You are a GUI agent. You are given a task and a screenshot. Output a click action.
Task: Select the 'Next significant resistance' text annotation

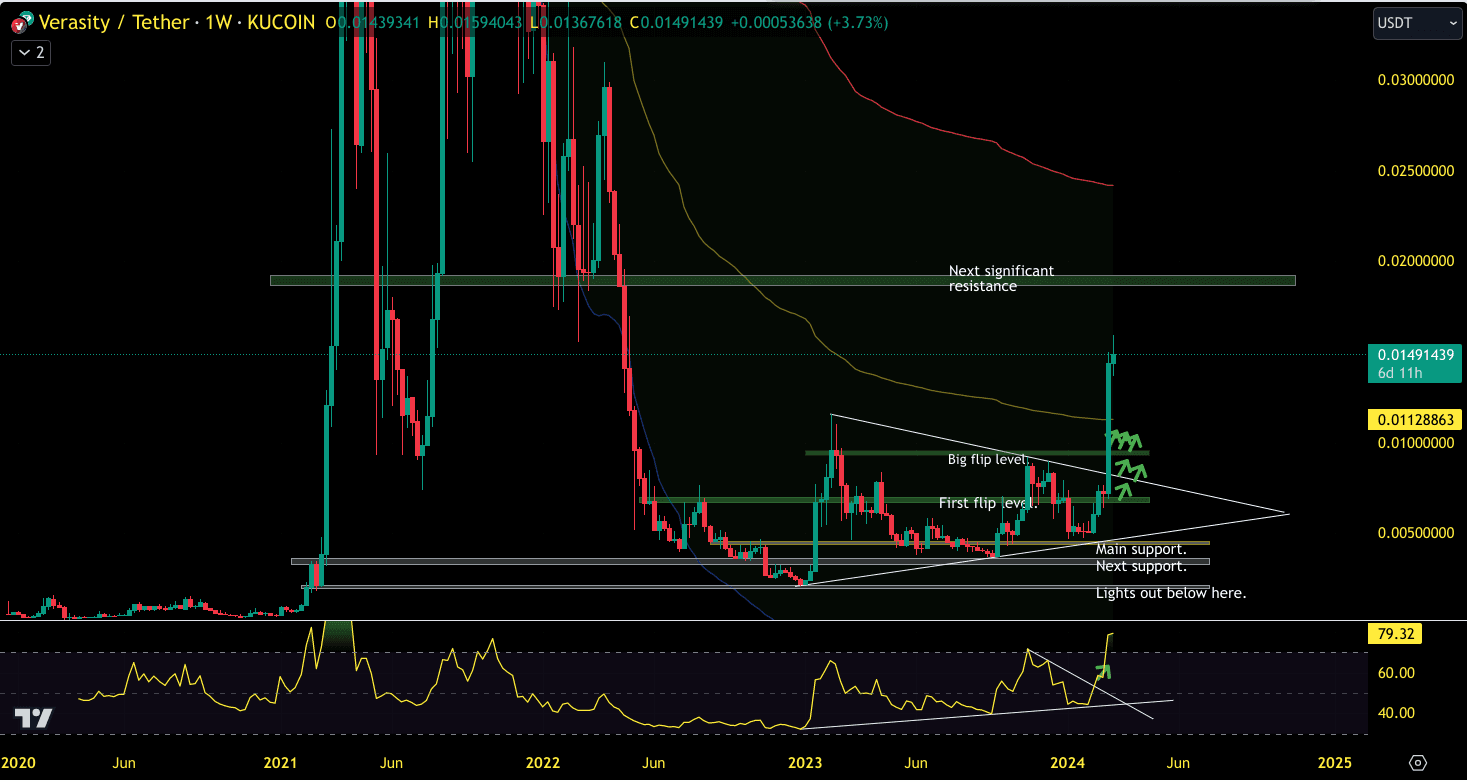[1001, 279]
